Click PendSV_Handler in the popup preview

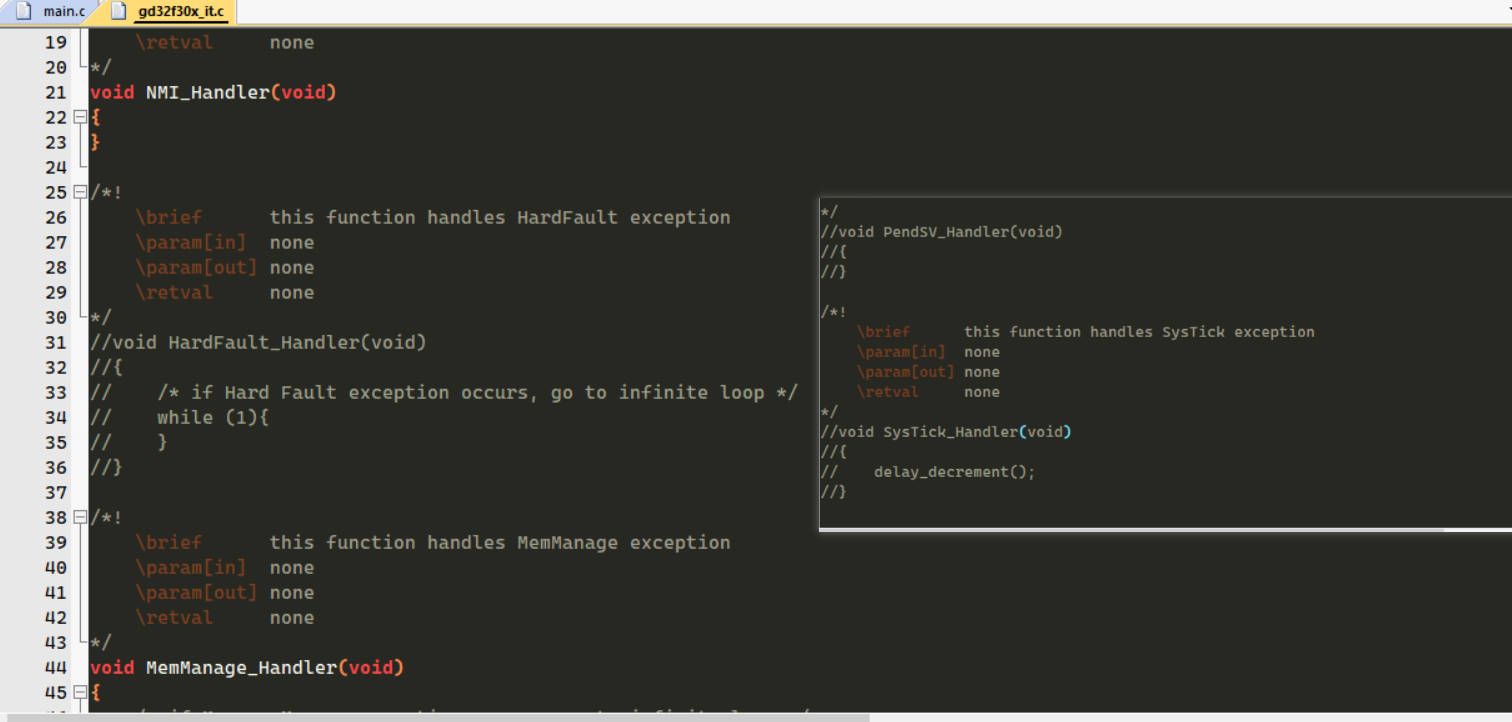coord(944,232)
